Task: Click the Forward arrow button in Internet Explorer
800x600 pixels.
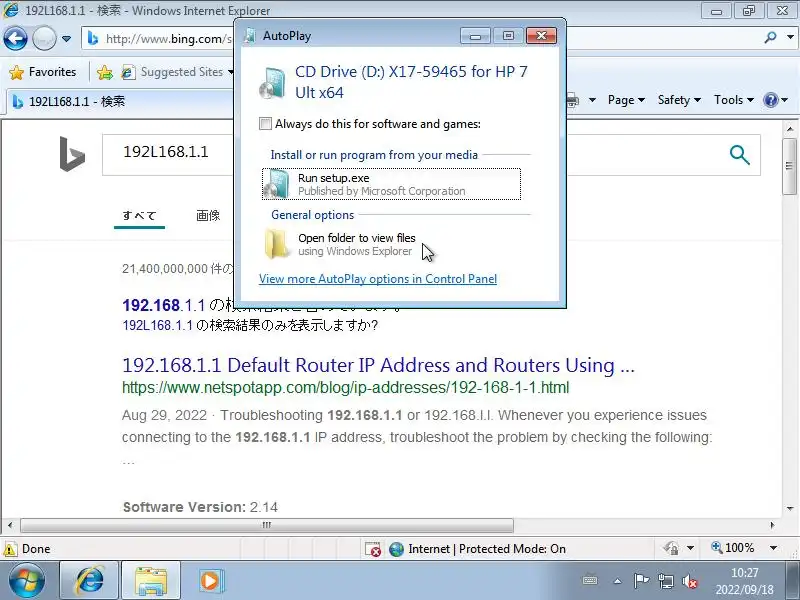Action: (44, 38)
